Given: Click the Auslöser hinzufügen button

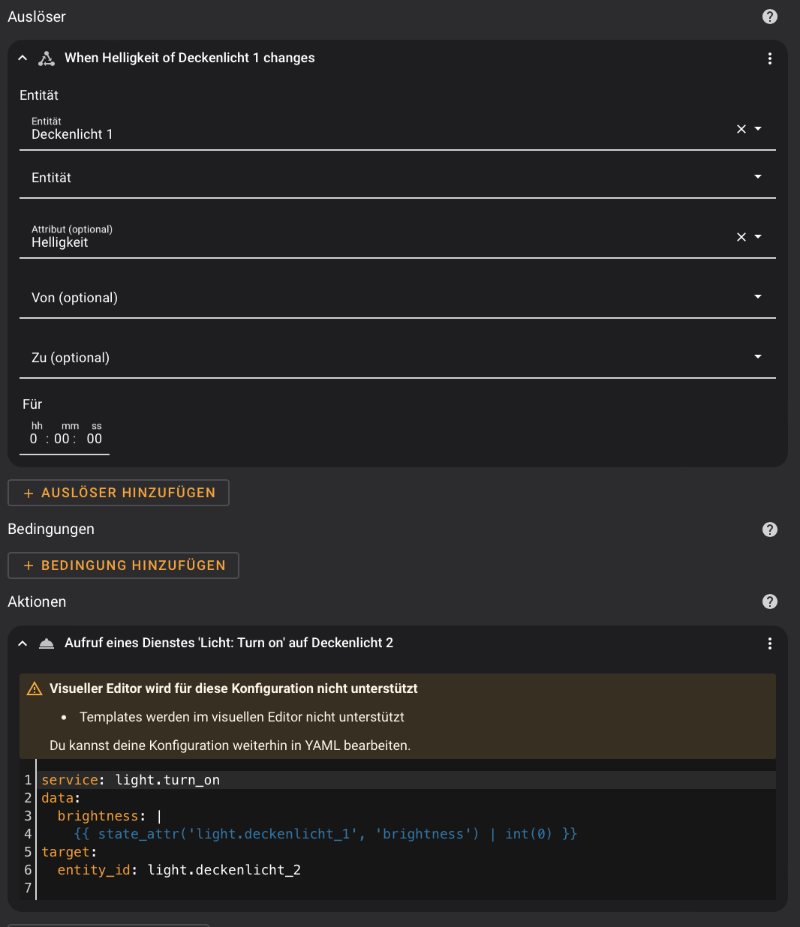Looking at the screenshot, I should tap(118, 492).
